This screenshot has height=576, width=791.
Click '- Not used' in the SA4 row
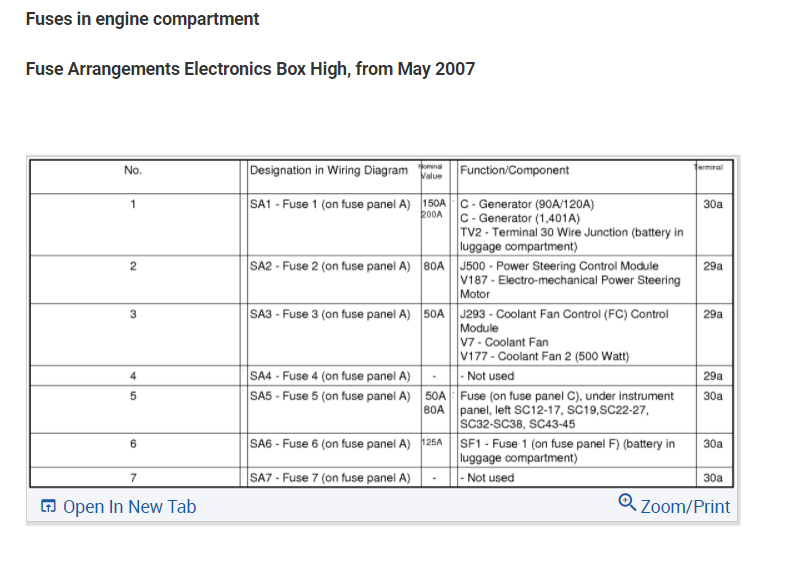coord(487,376)
